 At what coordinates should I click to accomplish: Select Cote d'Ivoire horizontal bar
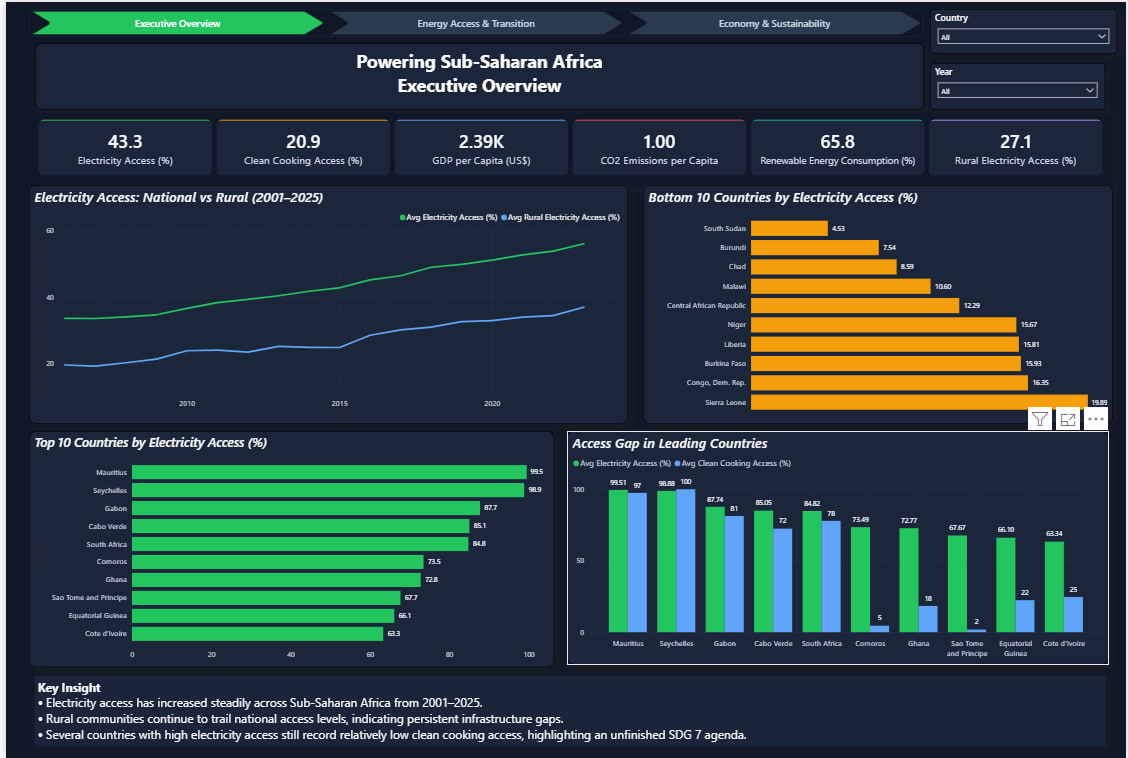point(258,634)
